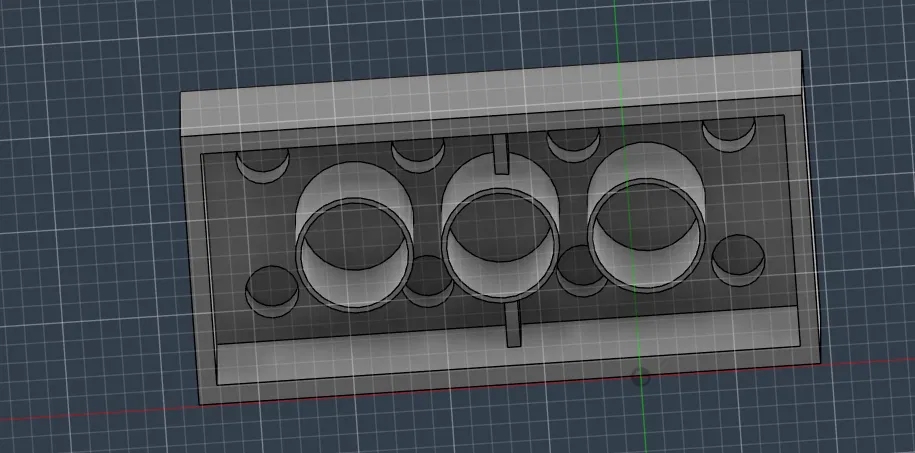Select the top outer wall face of the brick
Viewport: 915px width, 453px height.
click(493, 93)
